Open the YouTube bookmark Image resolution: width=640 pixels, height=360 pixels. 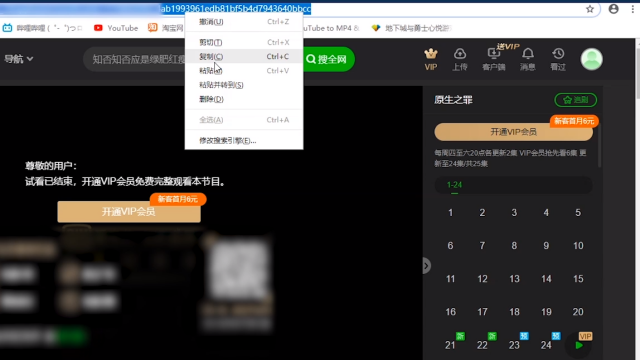coord(116,28)
